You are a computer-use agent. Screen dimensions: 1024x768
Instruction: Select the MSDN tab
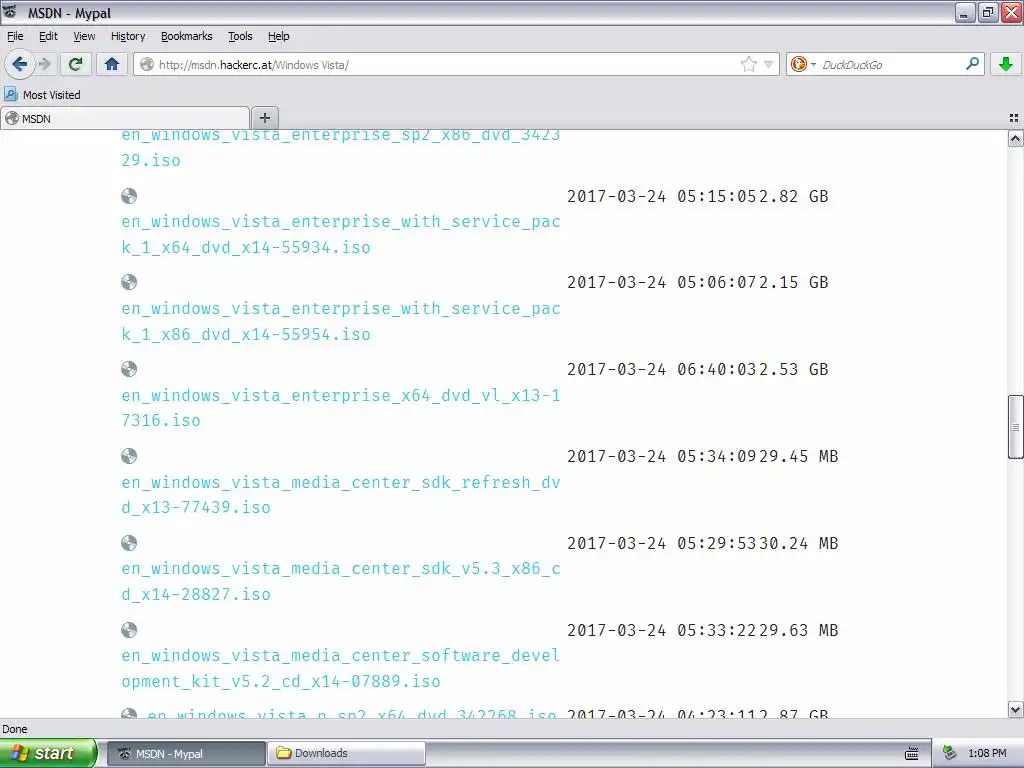click(125, 118)
